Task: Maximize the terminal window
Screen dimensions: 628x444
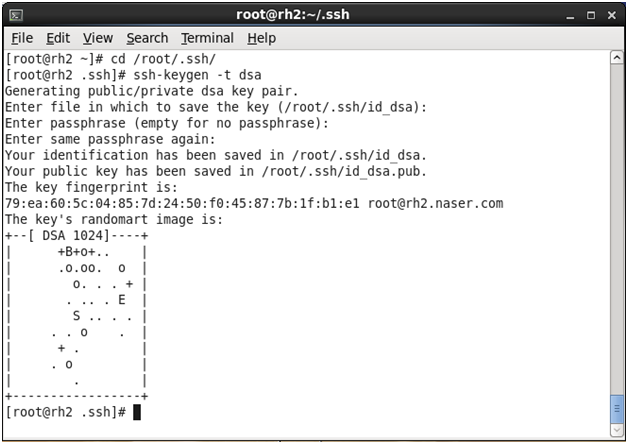Action: 590,14
